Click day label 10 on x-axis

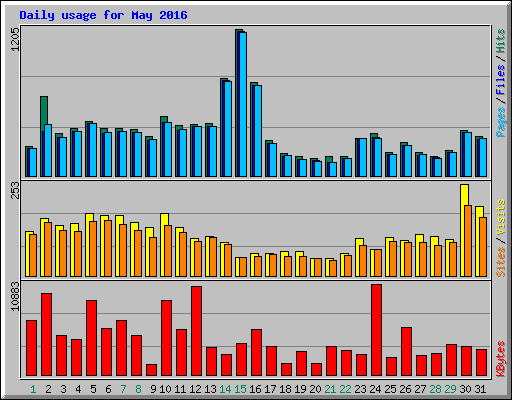pos(165,389)
